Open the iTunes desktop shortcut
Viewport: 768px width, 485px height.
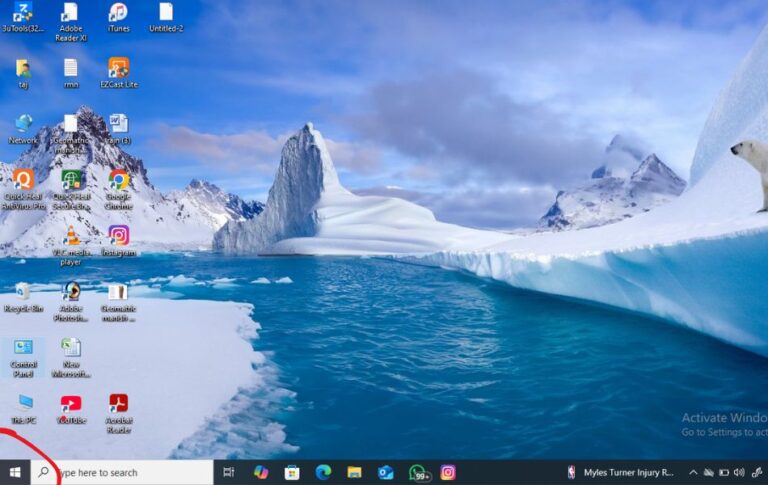pyautogui.click(x=118, y=13)
